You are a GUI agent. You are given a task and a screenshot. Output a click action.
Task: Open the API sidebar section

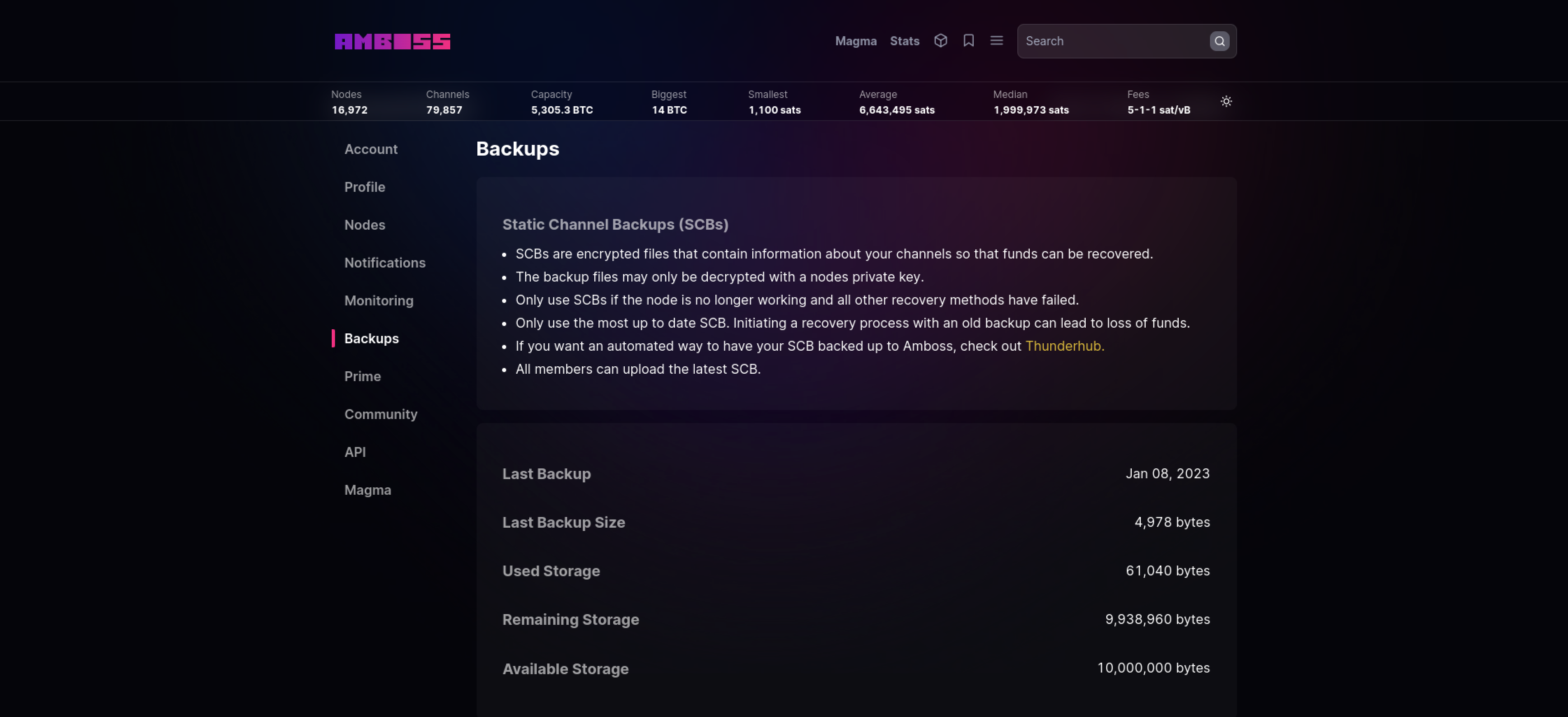click(355, 452)
